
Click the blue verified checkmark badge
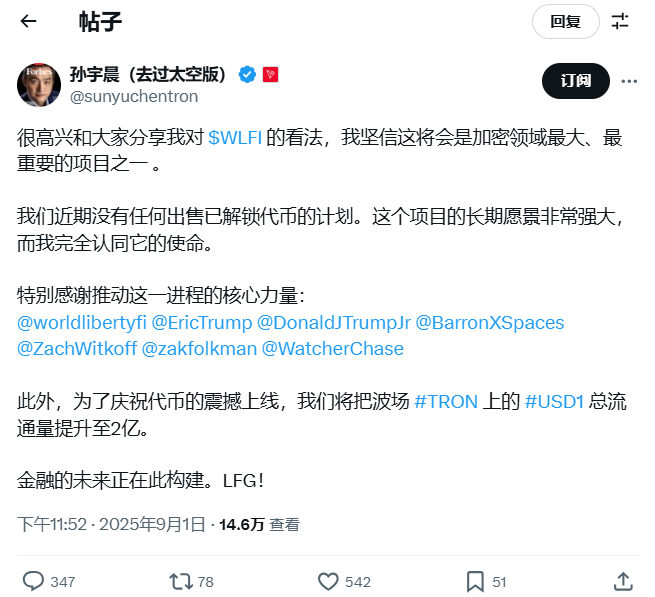click(x=247, y=75)
